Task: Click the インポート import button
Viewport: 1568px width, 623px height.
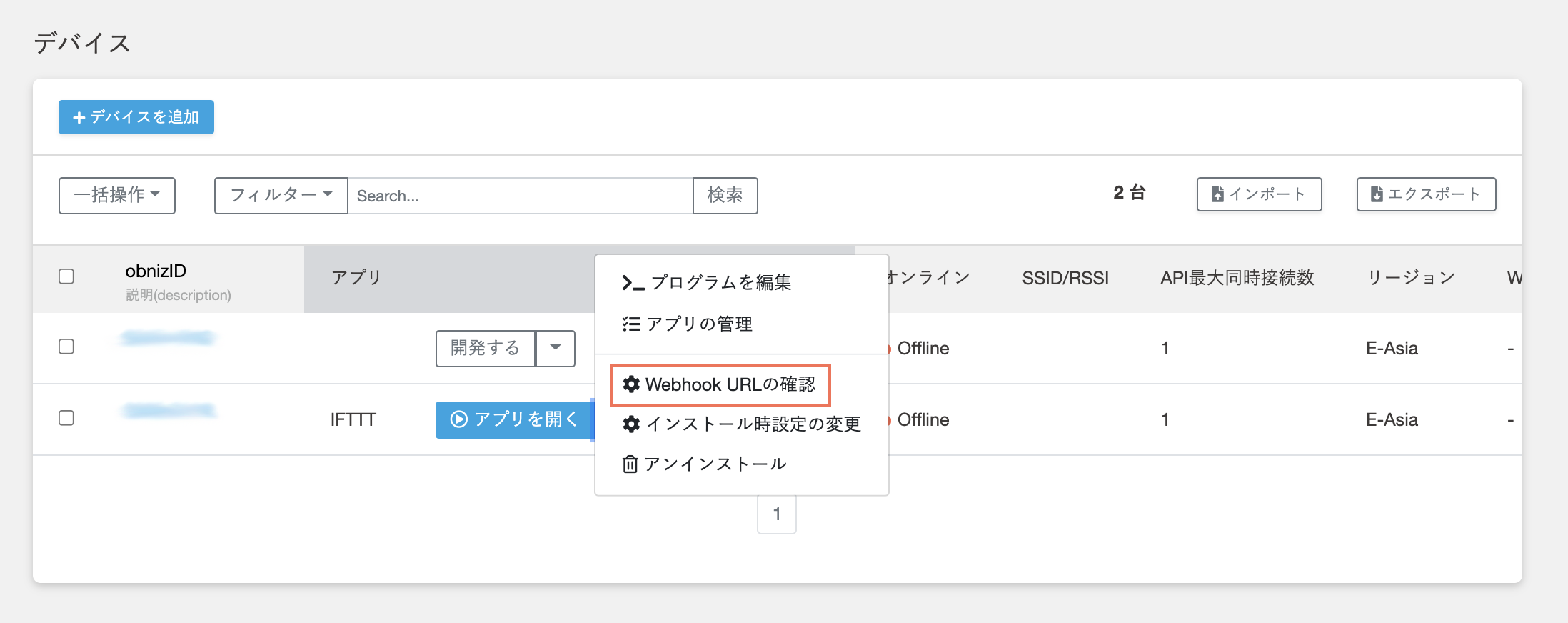Action: [x=1259, y=194]
